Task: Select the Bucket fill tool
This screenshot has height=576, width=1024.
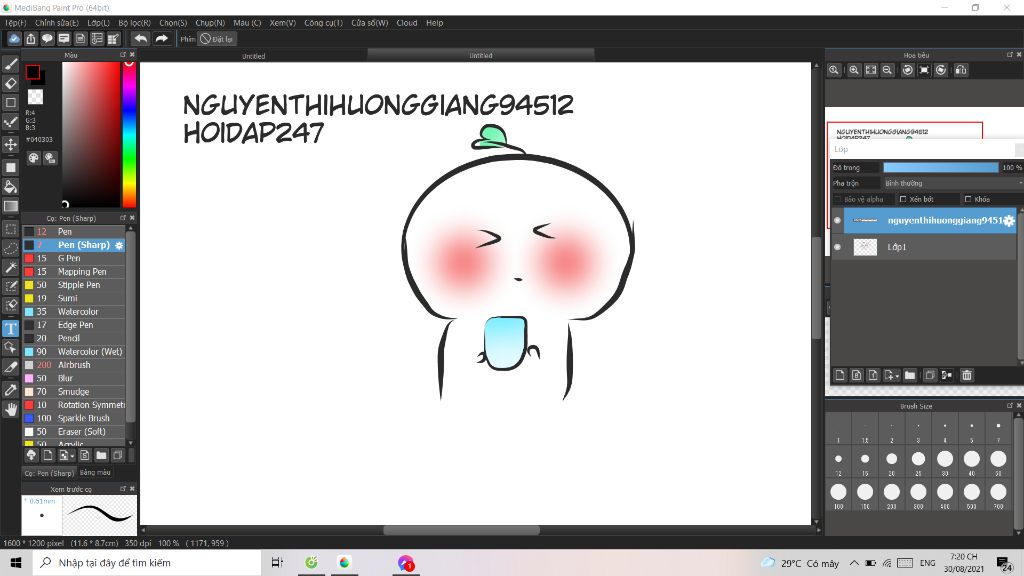Action: [x=10, y=187]
